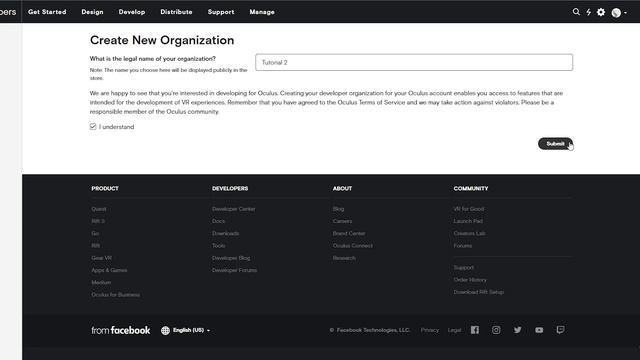Open the VR for Good link

coord(469,209)
